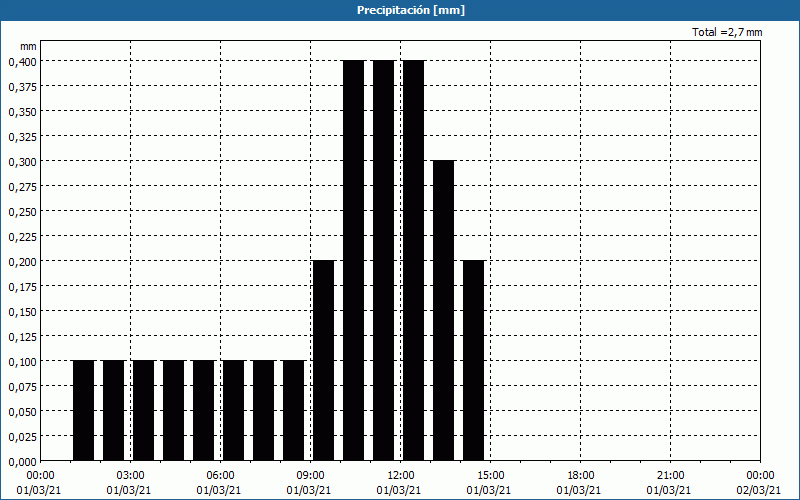This screenshot has height=500, width=800.
Task: Select the 0,400 bar ending at 12:00
Action: pos(384,261)
